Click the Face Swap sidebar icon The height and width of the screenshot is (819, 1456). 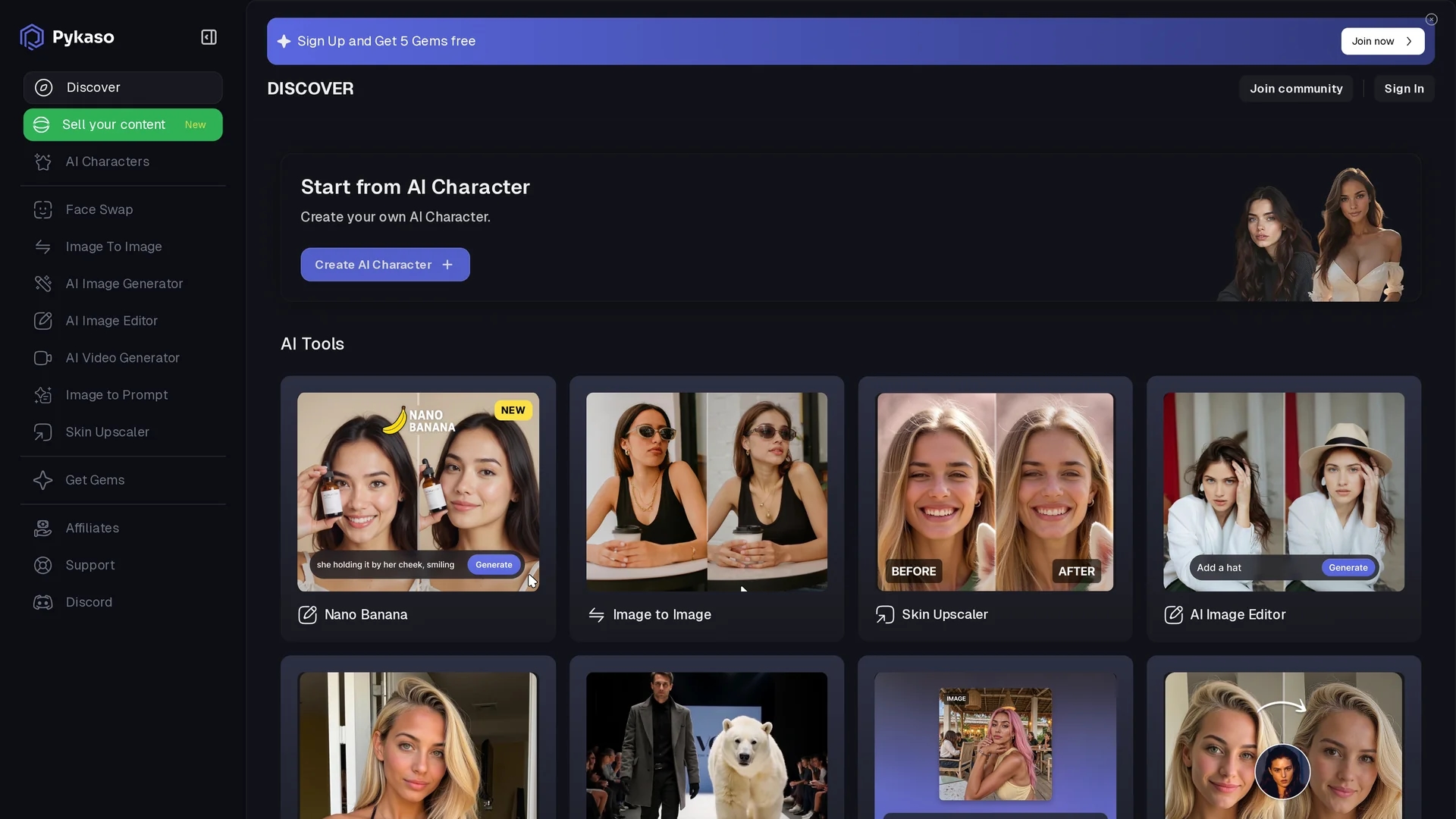[x=43, y=210]
